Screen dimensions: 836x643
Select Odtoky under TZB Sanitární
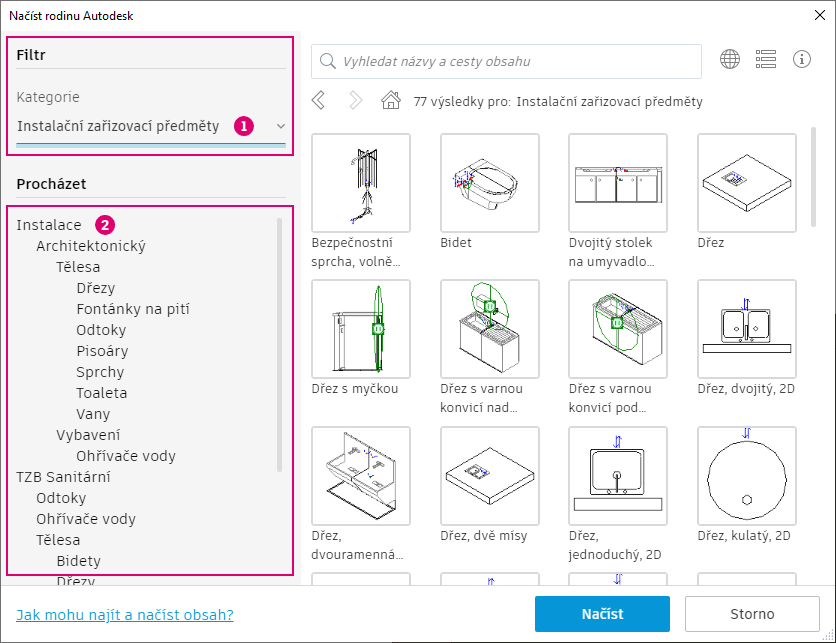point(61,498)
